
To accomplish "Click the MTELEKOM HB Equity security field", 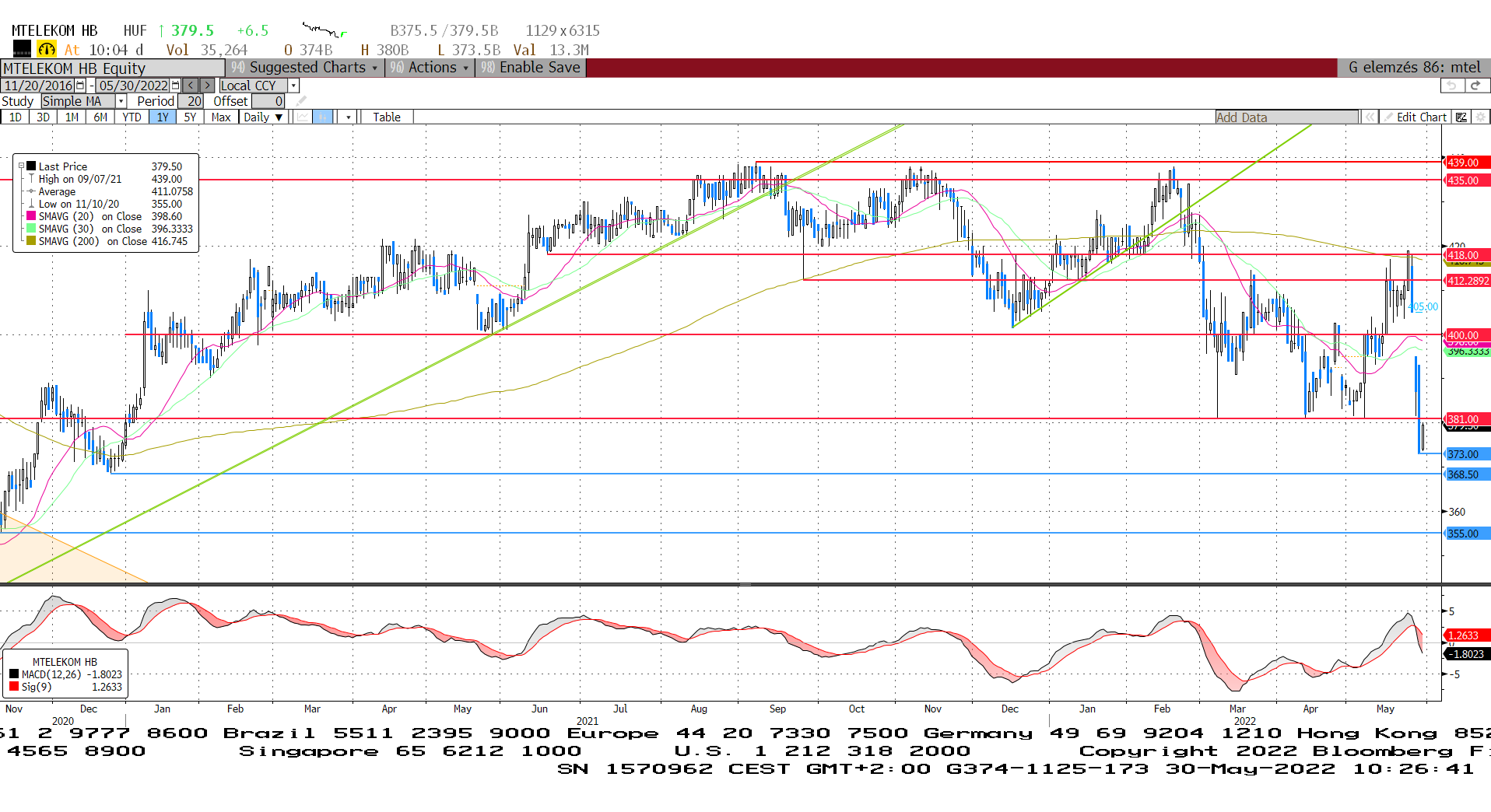I will pyautogui.click(x=113, y=68).
